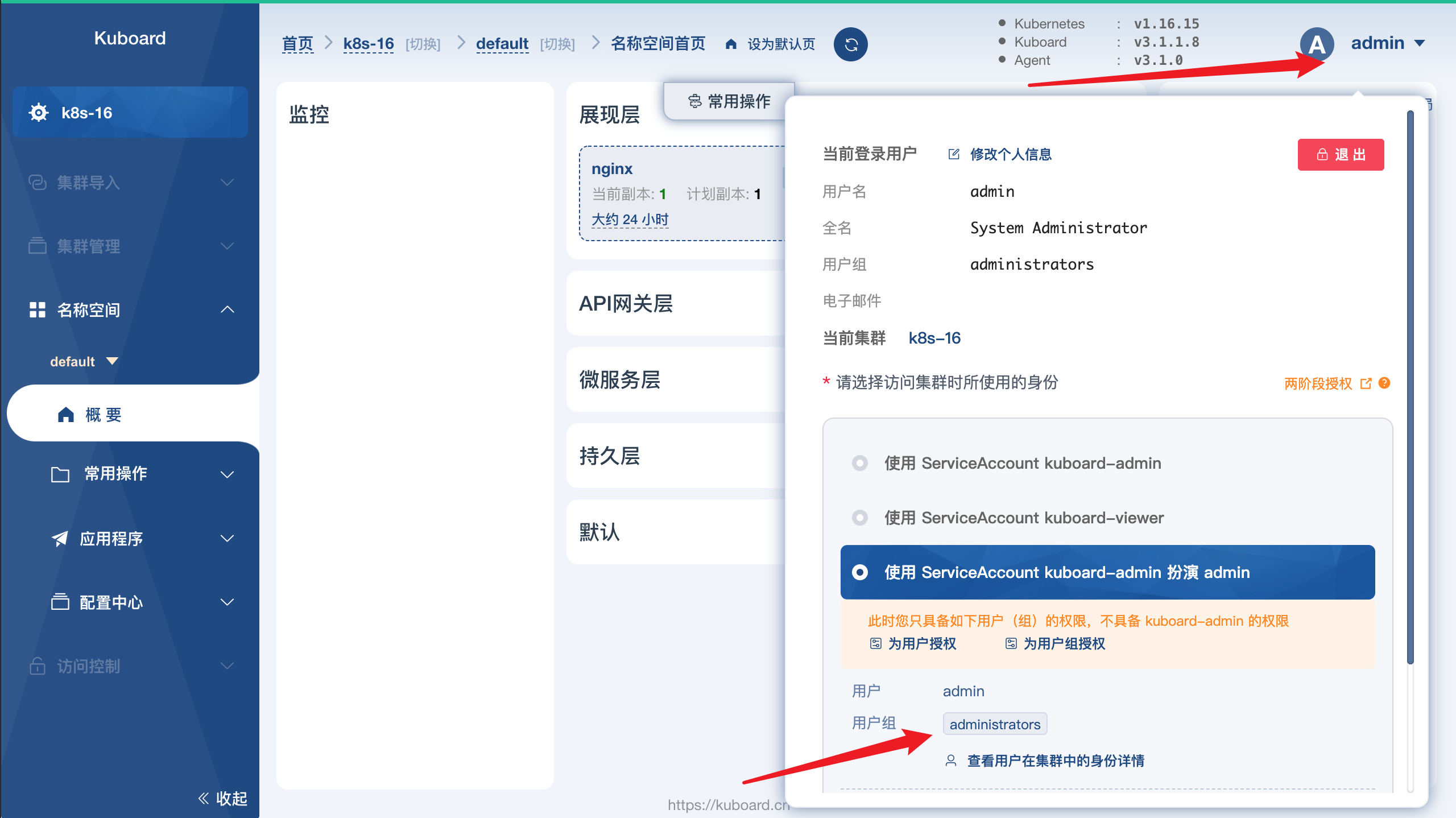Expand the 常用操作 sidebar chevron
Screen dimensions: 1456x818
[x=227, y=474]
